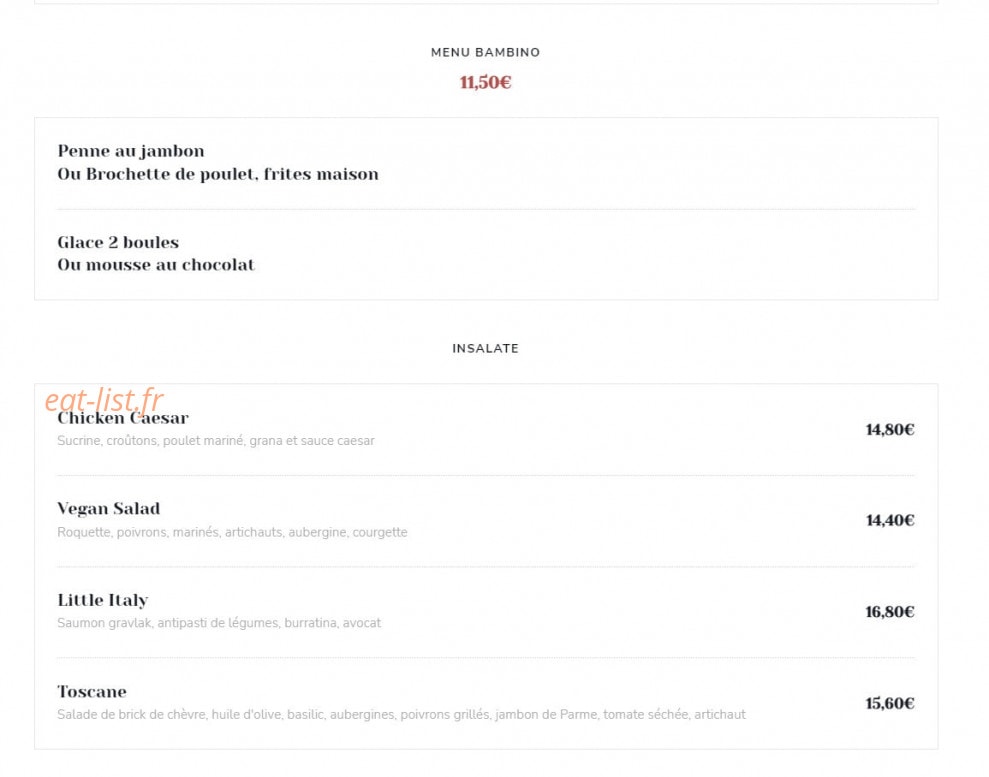Click the 16,80€ Little Italy price
The image size is (989, 777).
pos(890,612)
